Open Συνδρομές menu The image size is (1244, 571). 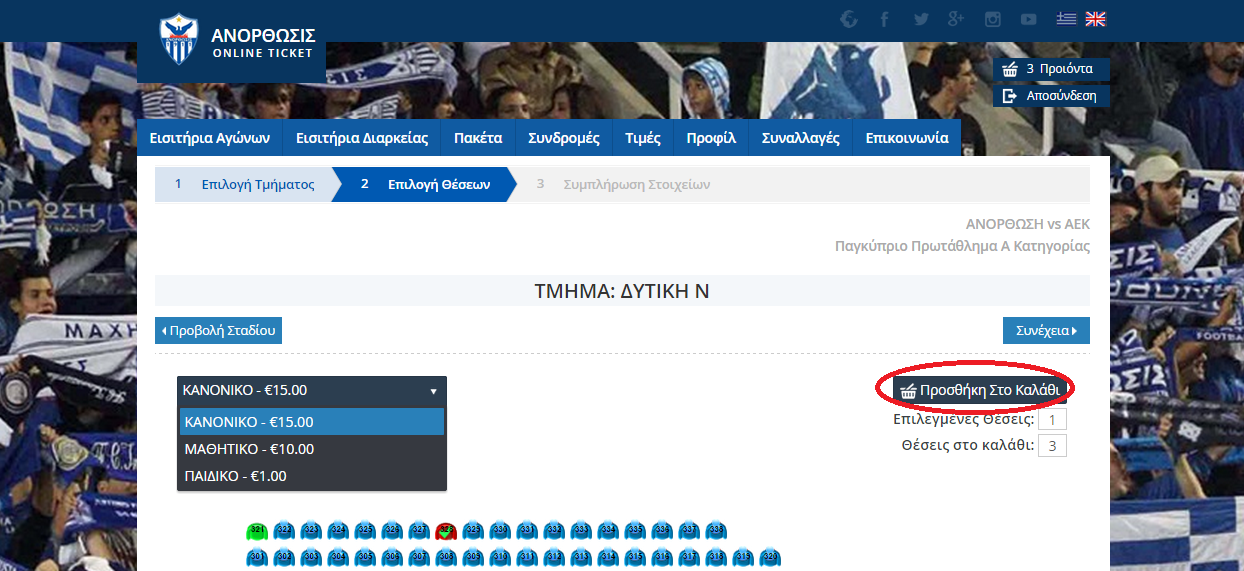pyautogui.click(x=564, y=138)
